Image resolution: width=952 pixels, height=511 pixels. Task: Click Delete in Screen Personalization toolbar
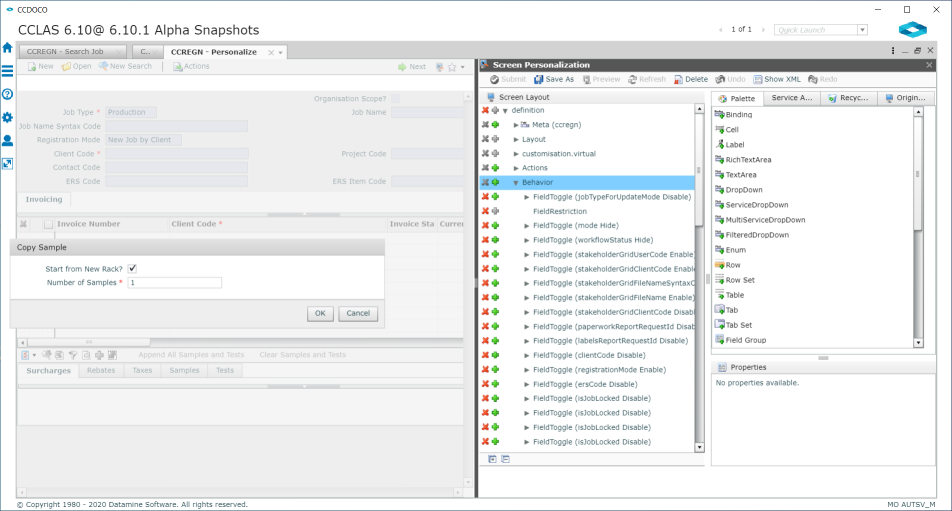691,80
